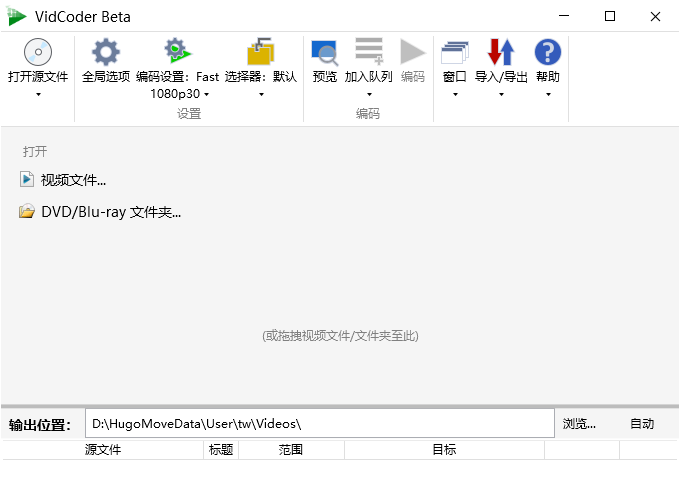Click the 加入队列 list icon

tap(369, 52)
